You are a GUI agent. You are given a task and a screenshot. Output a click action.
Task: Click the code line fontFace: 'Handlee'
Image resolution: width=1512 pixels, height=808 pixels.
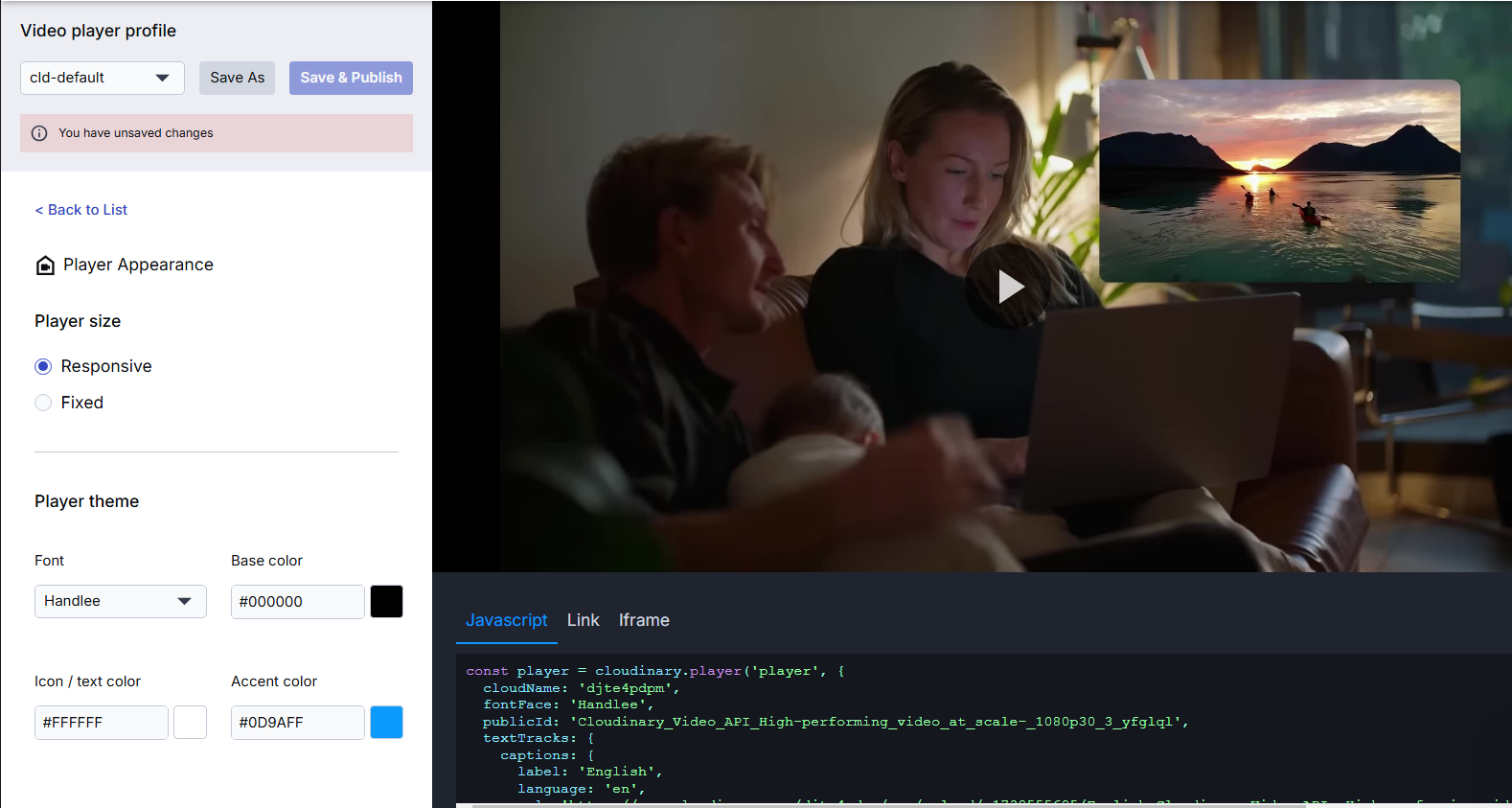coord(568,704)
